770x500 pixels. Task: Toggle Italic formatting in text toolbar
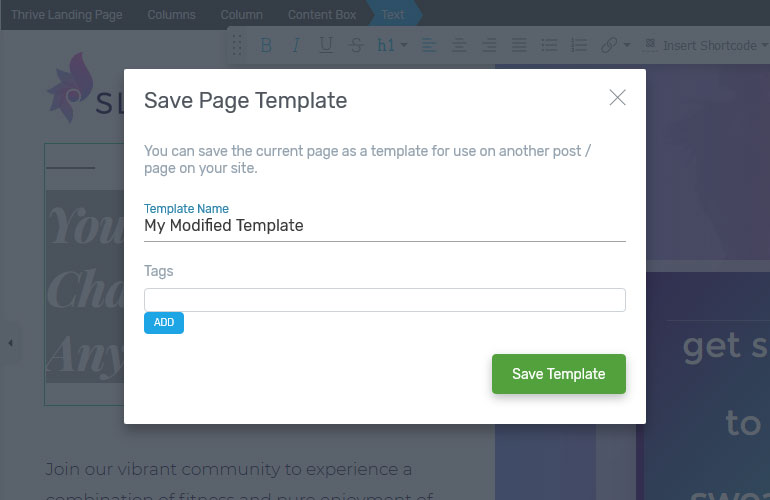pyautogui.click(x=296, y=45)
